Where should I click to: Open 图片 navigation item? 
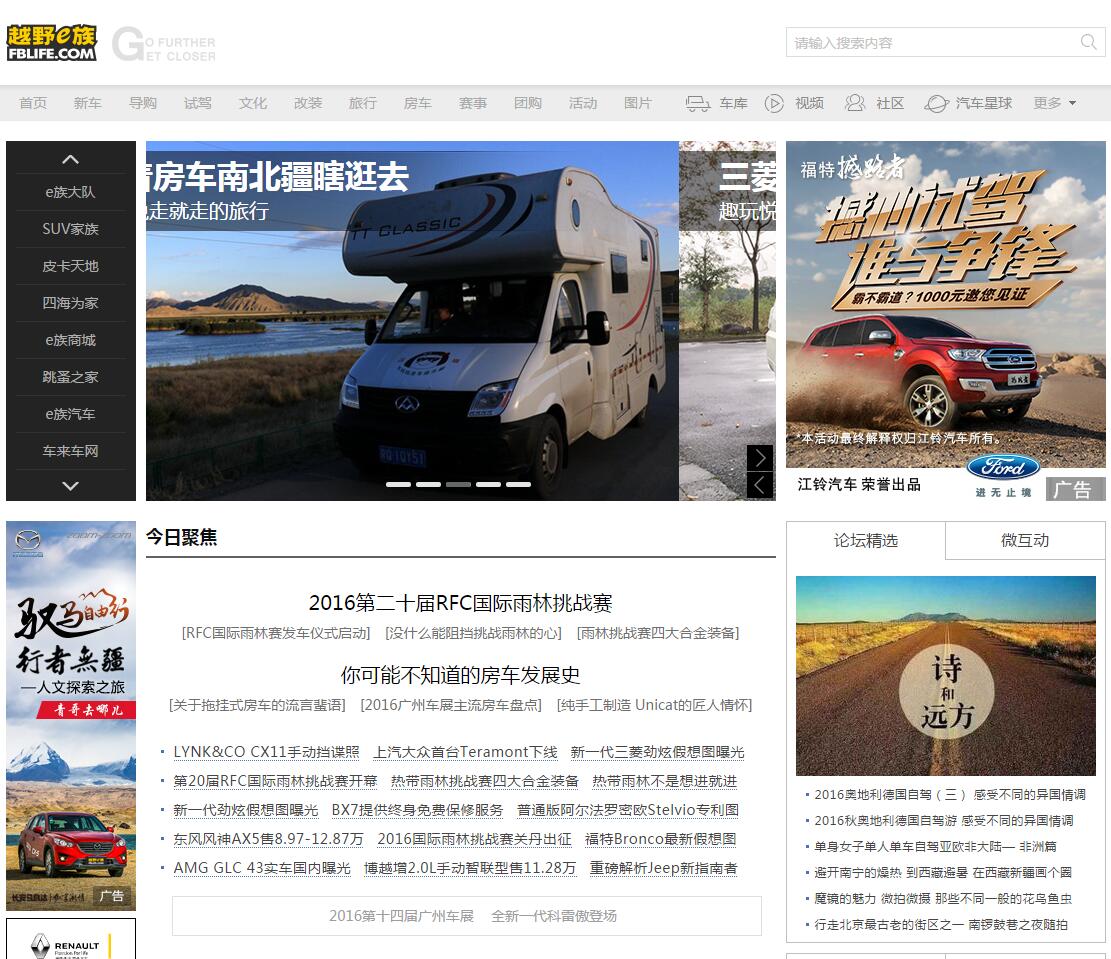pyautogui.click(x=638, y=103)
